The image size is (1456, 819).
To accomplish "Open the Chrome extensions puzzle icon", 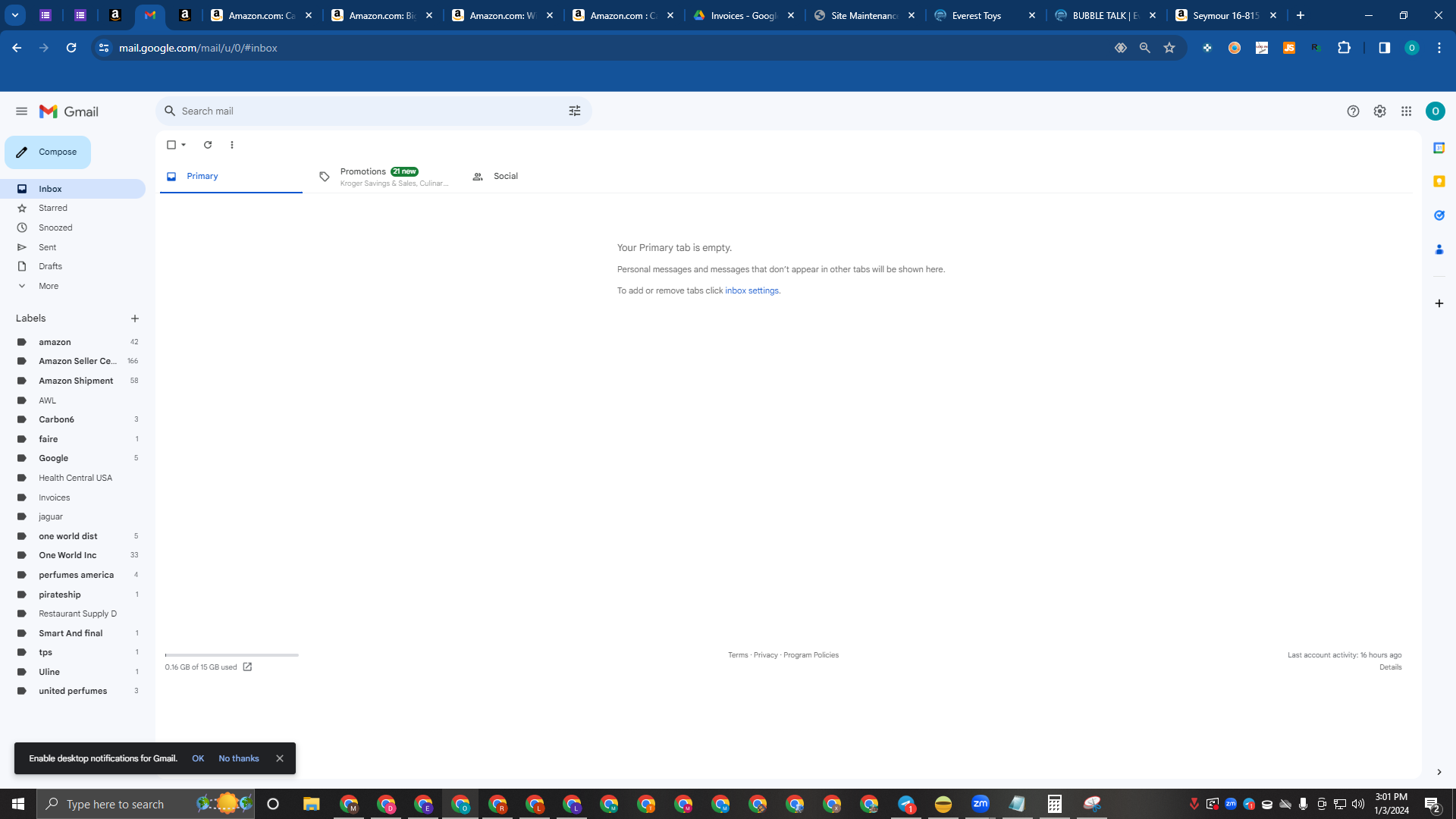I will coord(1344,48).
